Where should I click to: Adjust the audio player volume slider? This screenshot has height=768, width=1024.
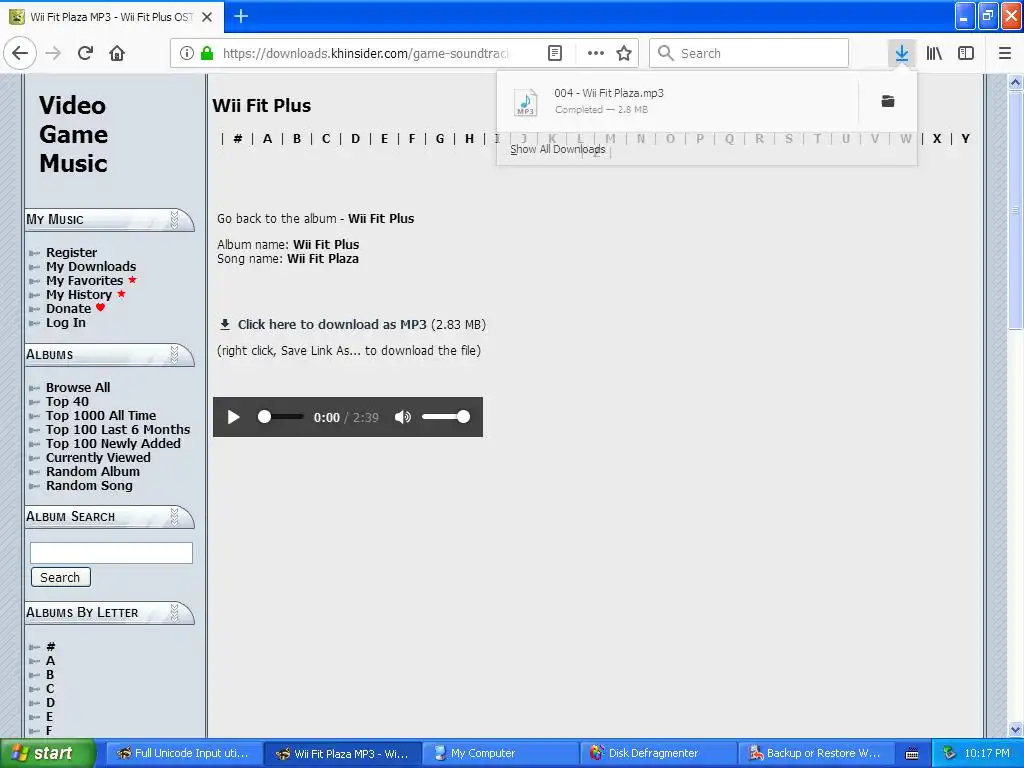445,417
